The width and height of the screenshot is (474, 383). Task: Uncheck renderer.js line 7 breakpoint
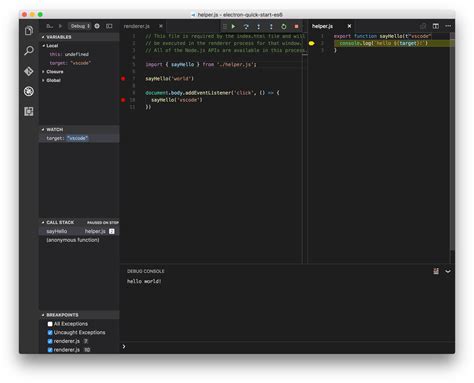(x=50, y=341)
